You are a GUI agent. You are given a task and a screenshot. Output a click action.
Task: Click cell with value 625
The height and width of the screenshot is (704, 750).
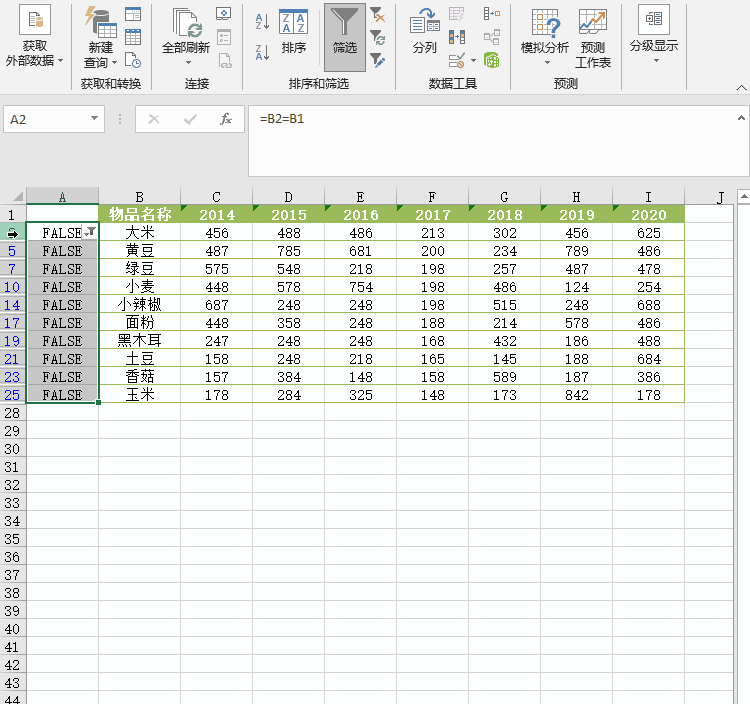pyautogui.click(x=649, y=232)
